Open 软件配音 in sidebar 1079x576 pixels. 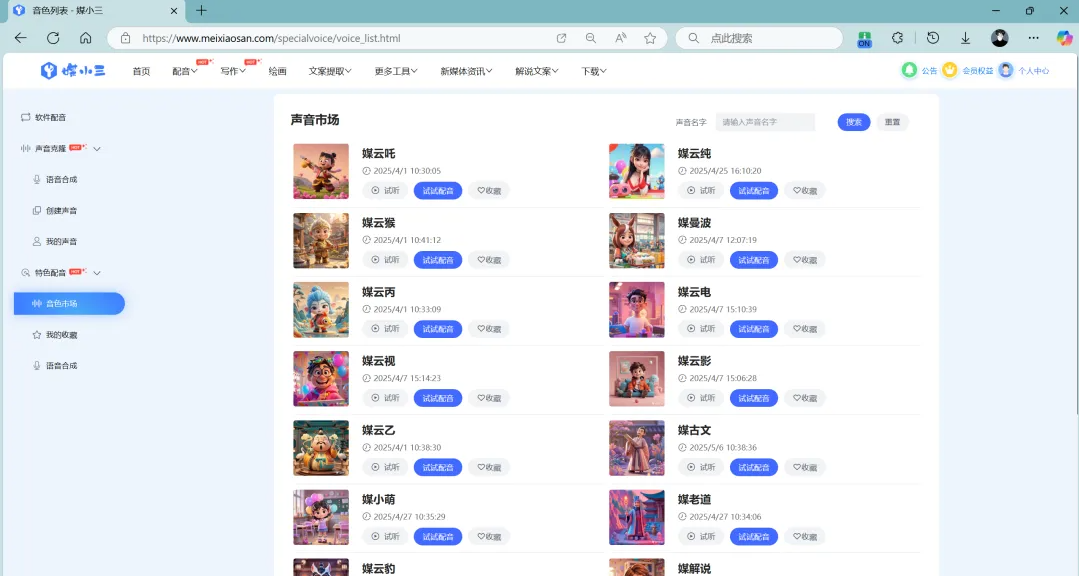[x=43, y=118]
